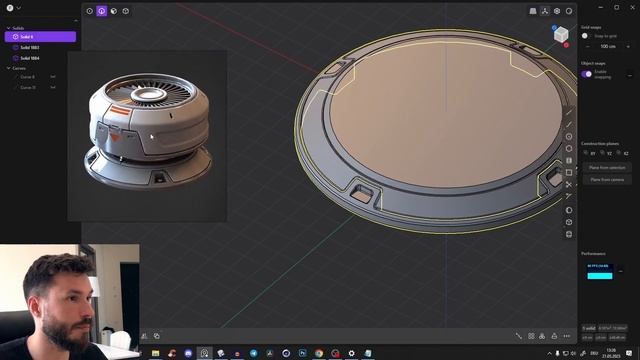Viewport: 640px width, 360px height.
Task: Select the fourth selection-mode icon in viewport header
Action: (x=126, y=11)
